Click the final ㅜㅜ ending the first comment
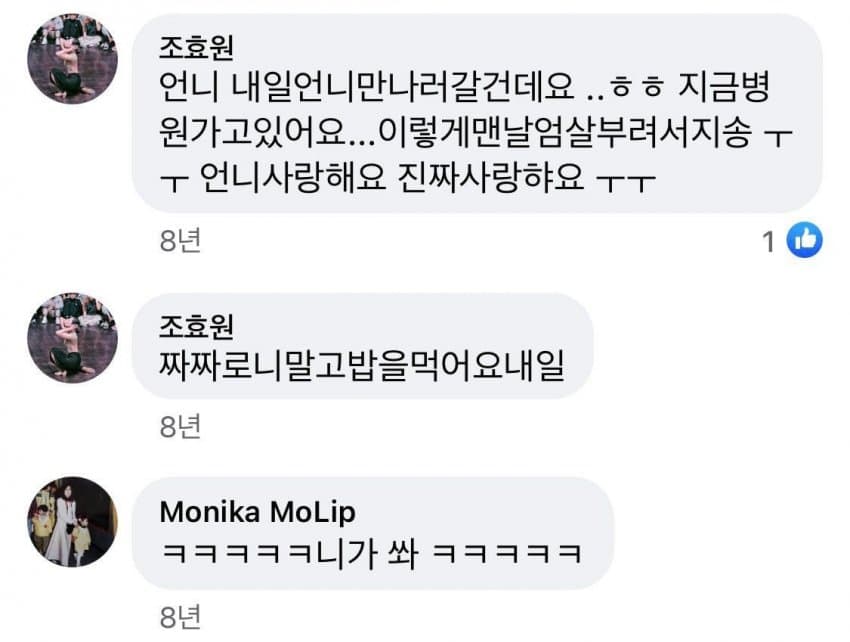The height and width of the screenshot is (642, 850). [x=626, y=181]
